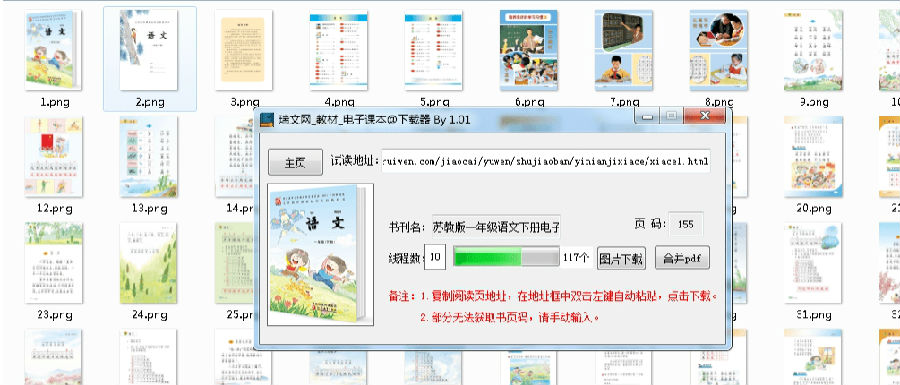Click the 页码 field showing 155
Image resolution: width=900 pixels, height=385 pixels.
685,224
